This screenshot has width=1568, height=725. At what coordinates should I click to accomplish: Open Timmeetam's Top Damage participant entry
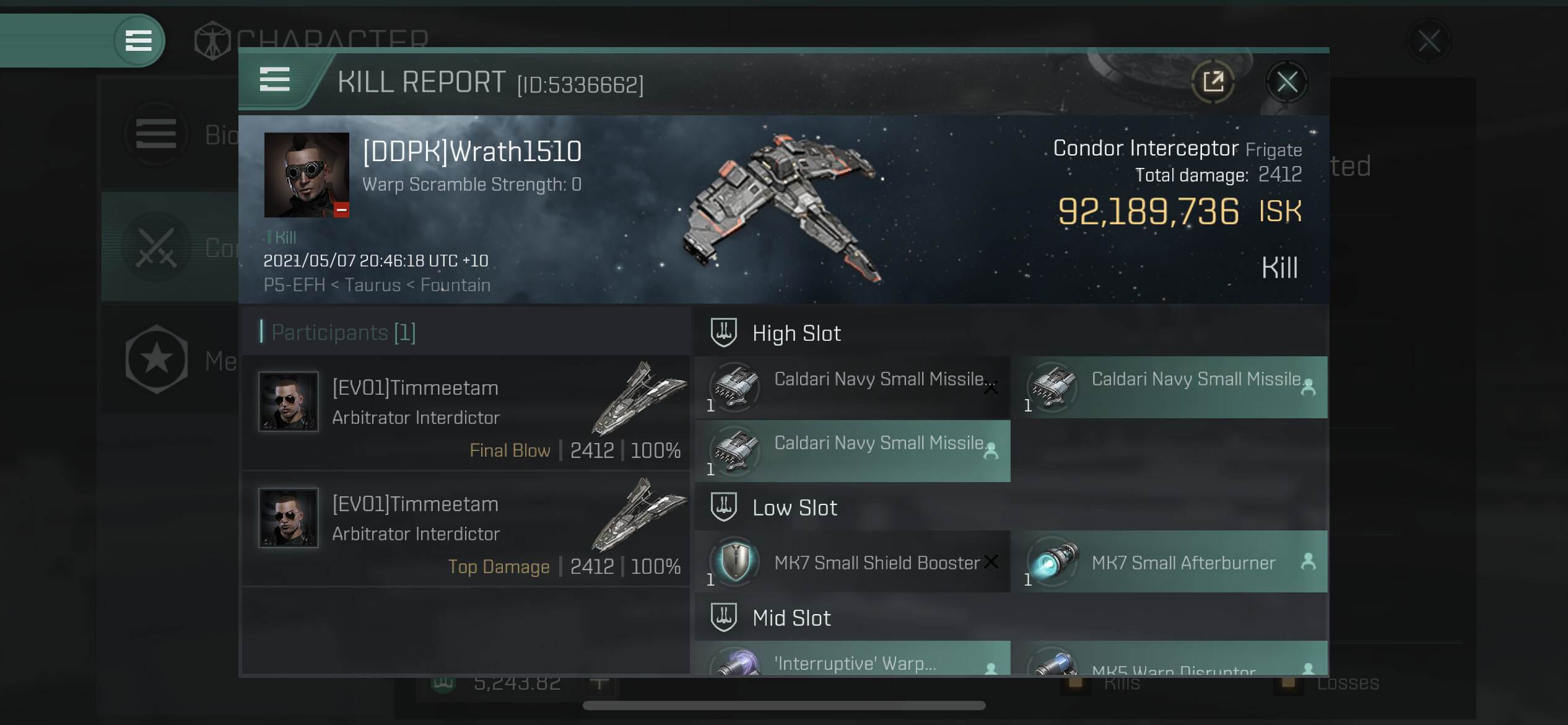(x=466, y=529)
